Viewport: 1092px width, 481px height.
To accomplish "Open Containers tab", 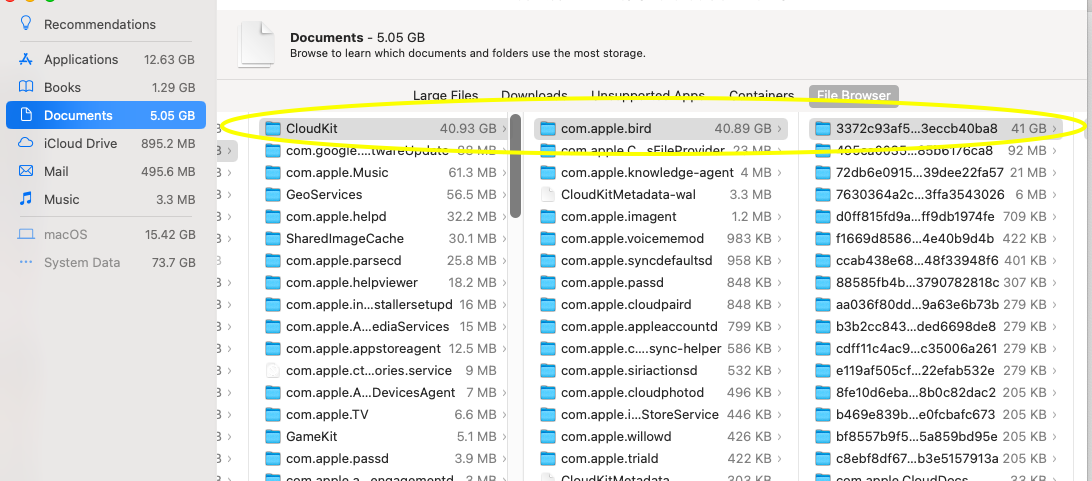I will tap(762, 95).
